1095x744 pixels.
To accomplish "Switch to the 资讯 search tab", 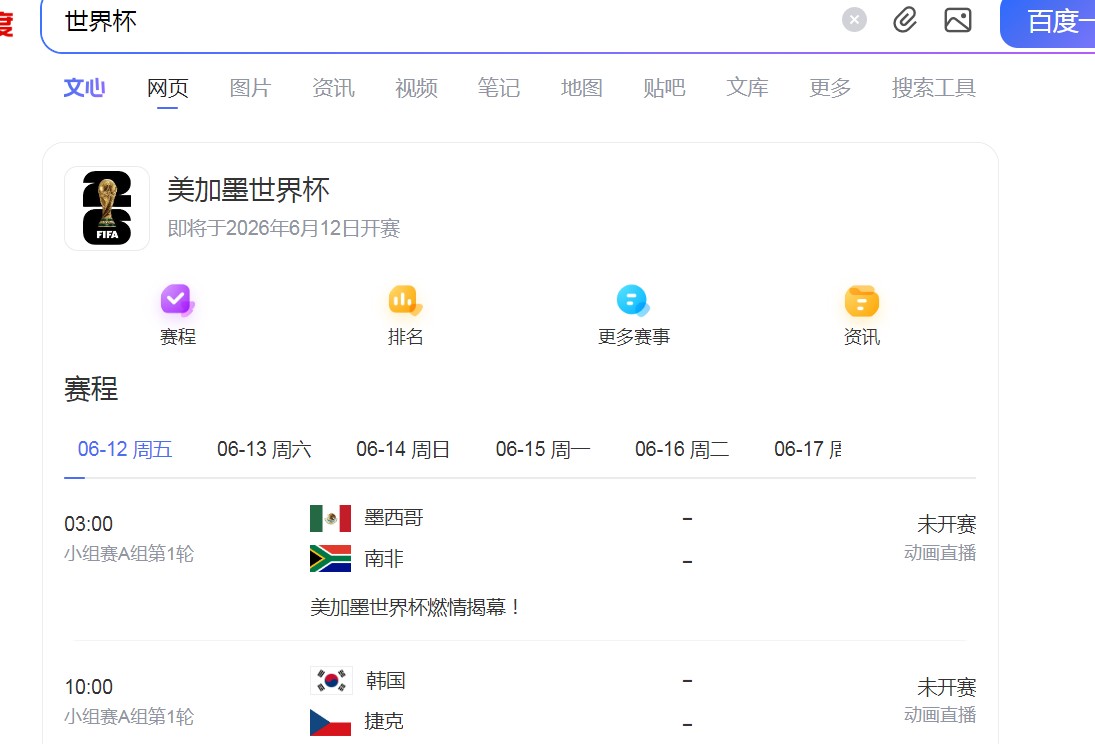I will tap(333, 88).
